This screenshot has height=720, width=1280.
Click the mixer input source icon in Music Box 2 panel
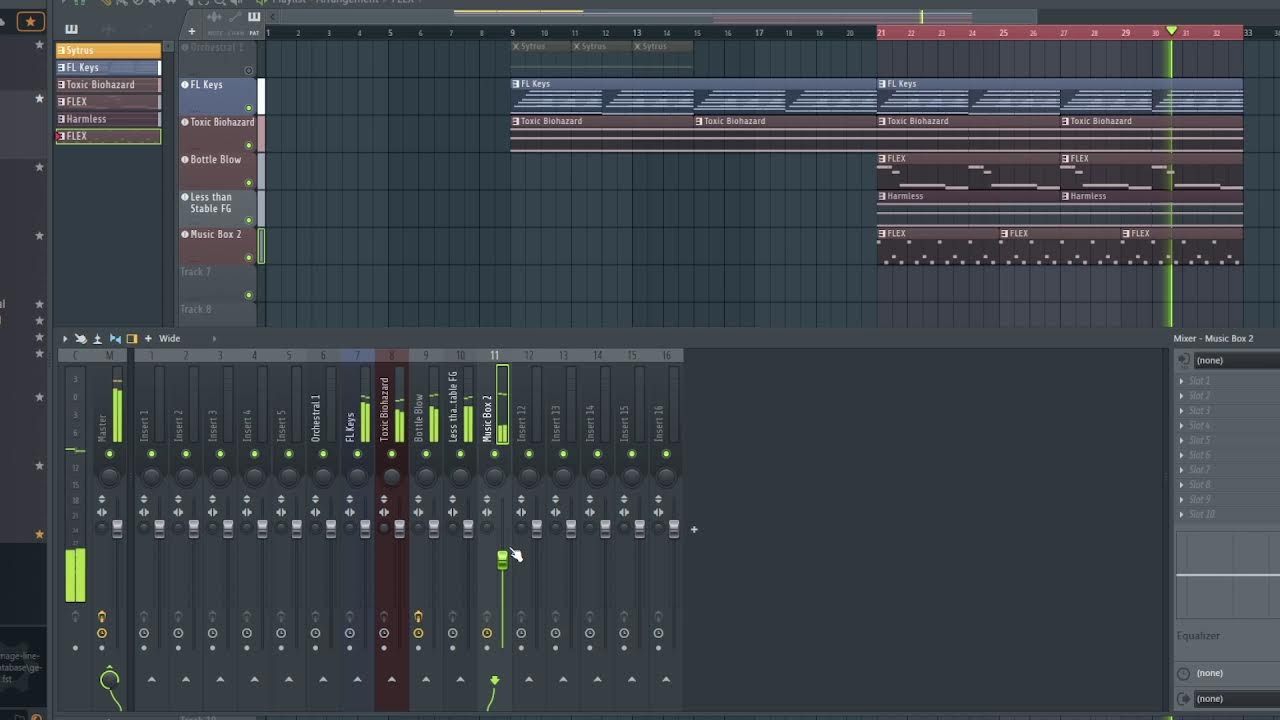(x=1184, y=360)
